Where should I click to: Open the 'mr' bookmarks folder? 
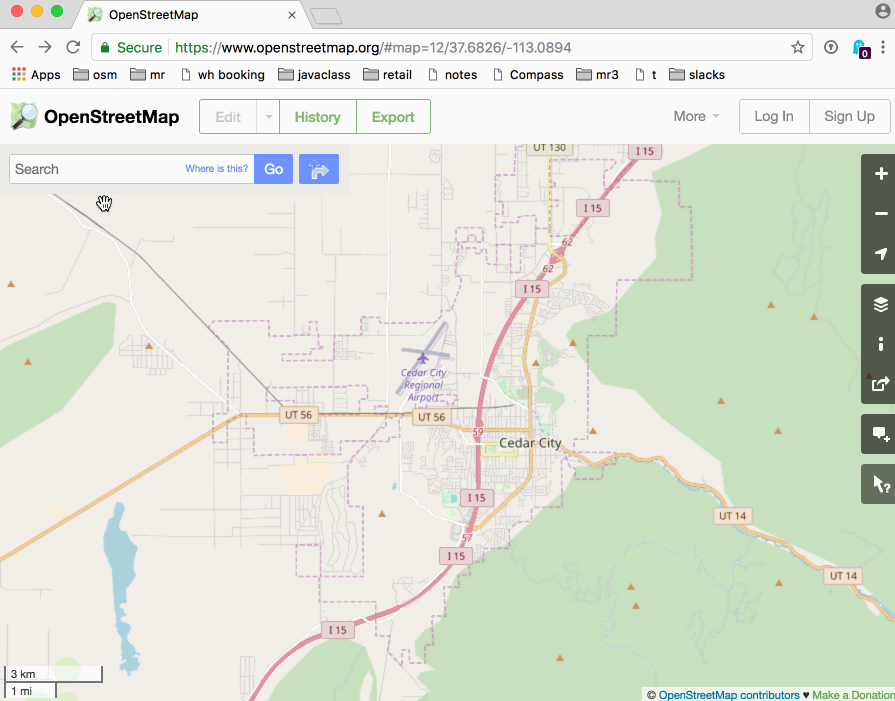pos(148,75)
